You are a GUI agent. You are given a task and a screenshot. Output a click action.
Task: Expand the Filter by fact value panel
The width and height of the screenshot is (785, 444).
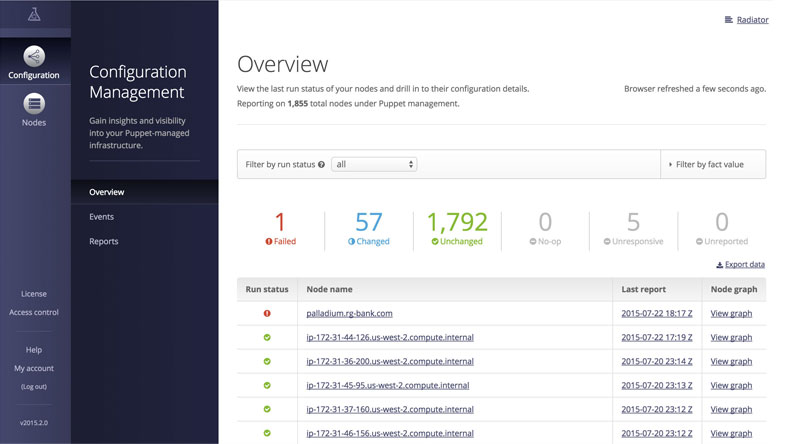(x=713, y=164)
